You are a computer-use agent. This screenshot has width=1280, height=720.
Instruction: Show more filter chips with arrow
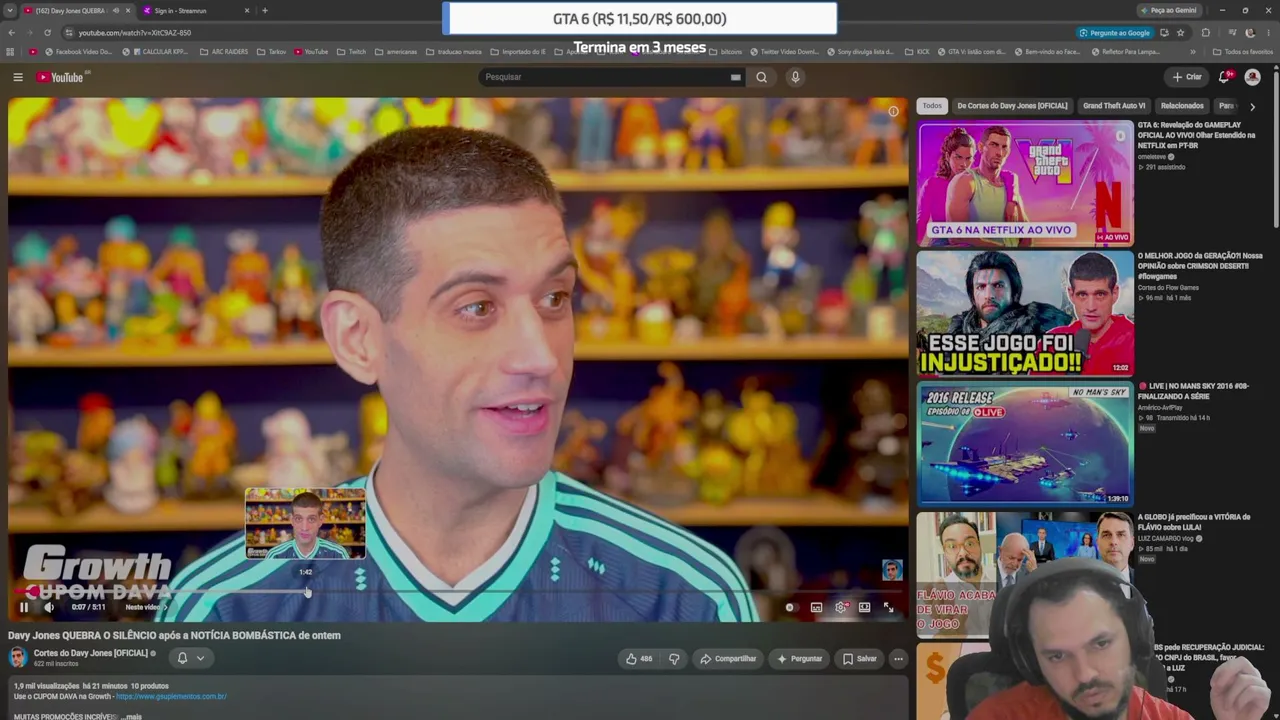1252,106
